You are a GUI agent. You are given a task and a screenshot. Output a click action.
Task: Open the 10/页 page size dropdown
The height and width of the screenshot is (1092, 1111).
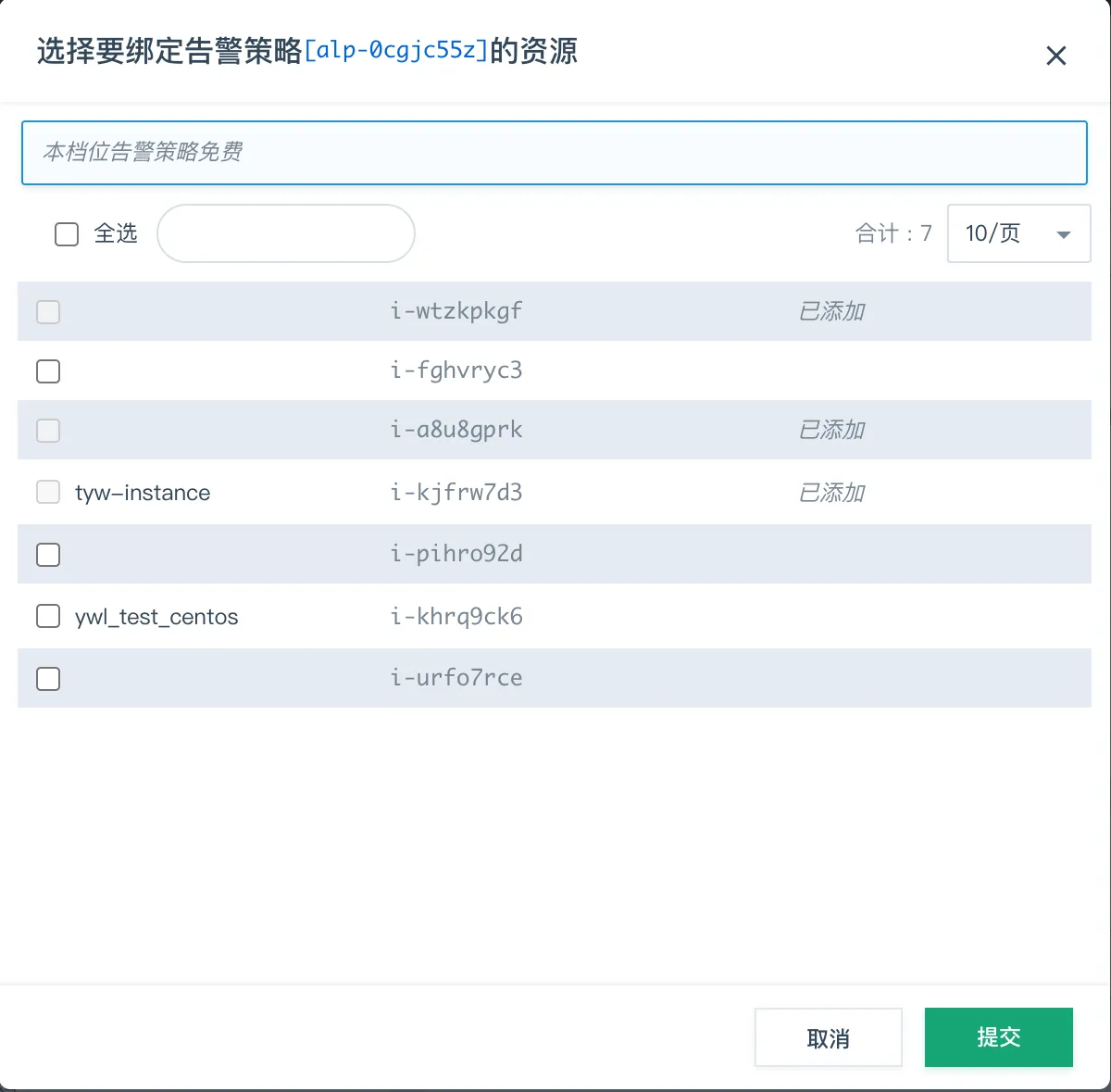click(x=1017, y=233)
